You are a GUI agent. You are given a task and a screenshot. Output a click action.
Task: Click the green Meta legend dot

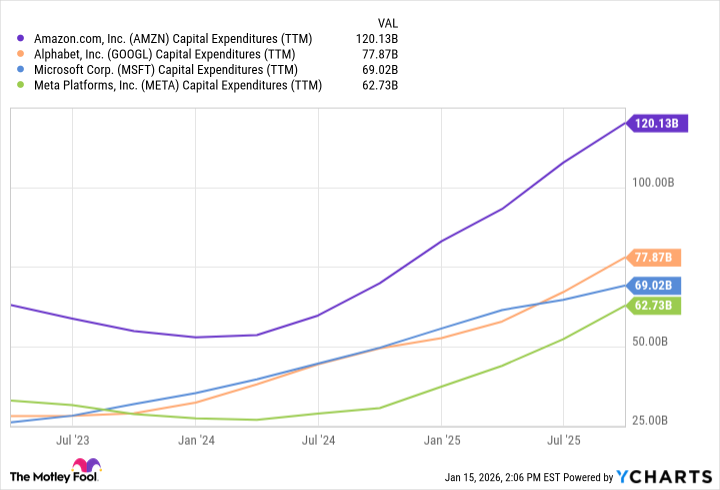(x=22, y=86)
